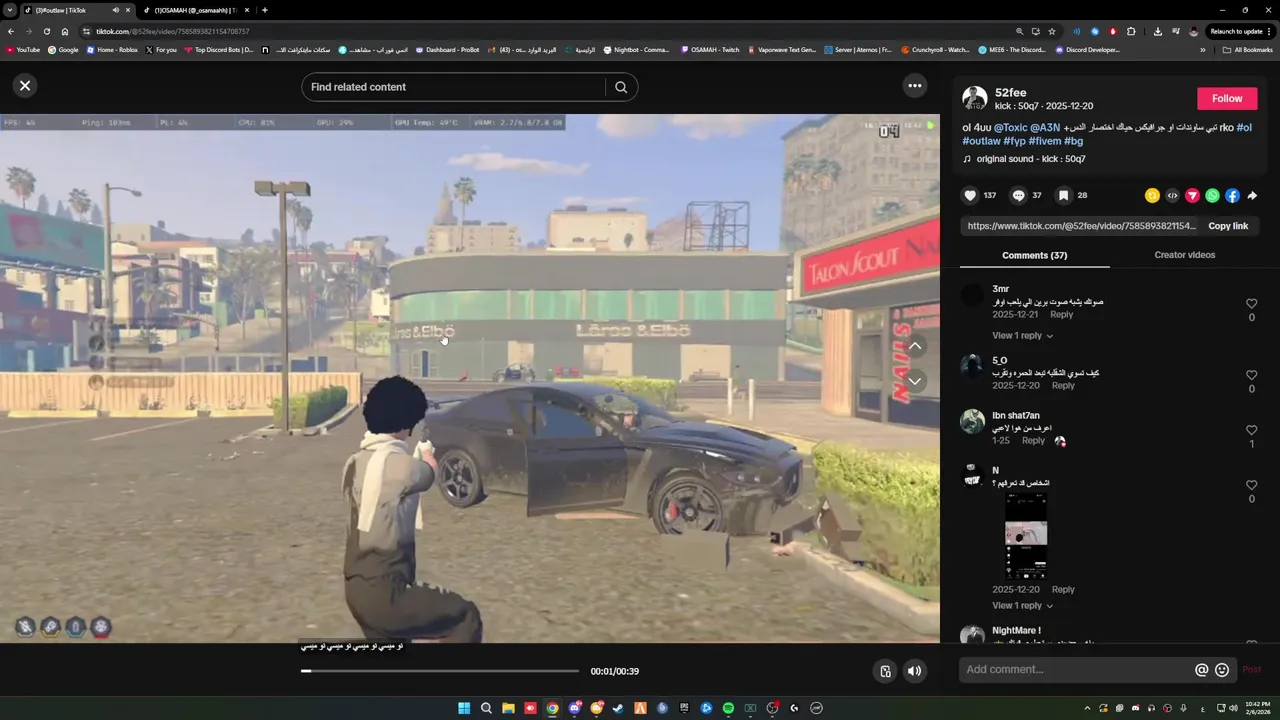
Task: Open image attached in N's comment
Action: tap(1026, 535)
